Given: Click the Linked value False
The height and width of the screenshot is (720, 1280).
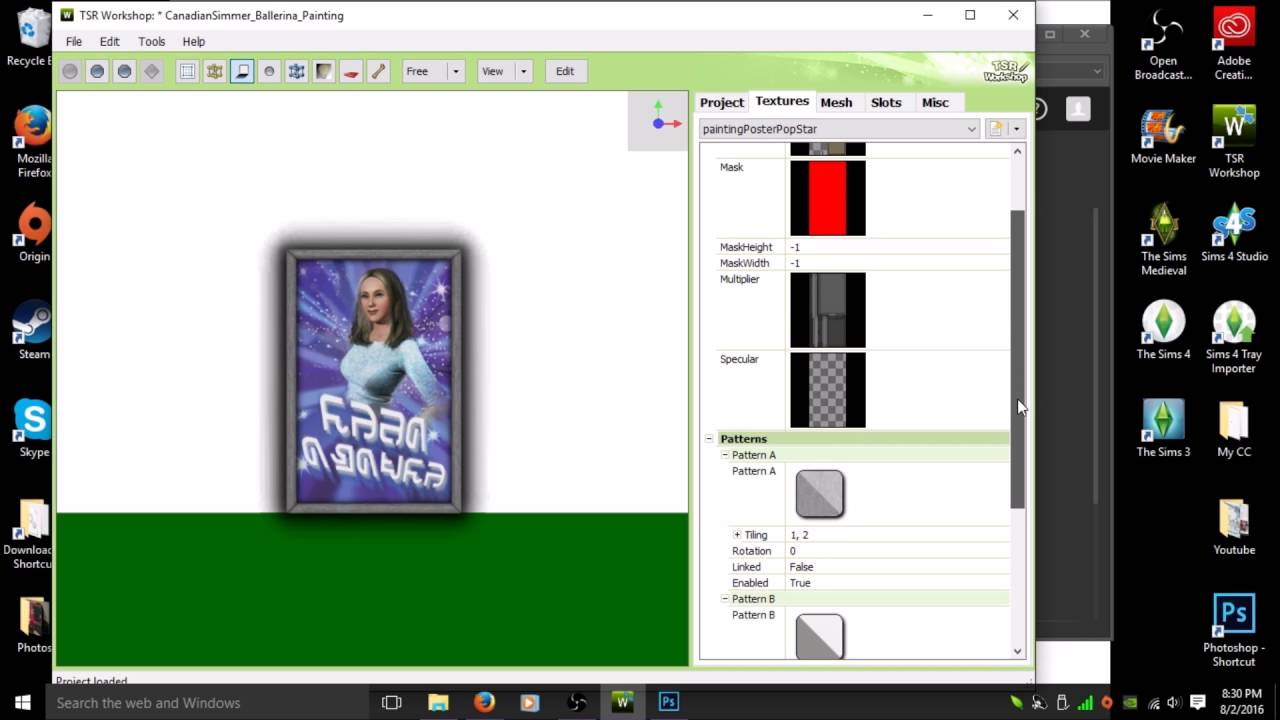Looking at the screenshot, I should coord(801,567).
